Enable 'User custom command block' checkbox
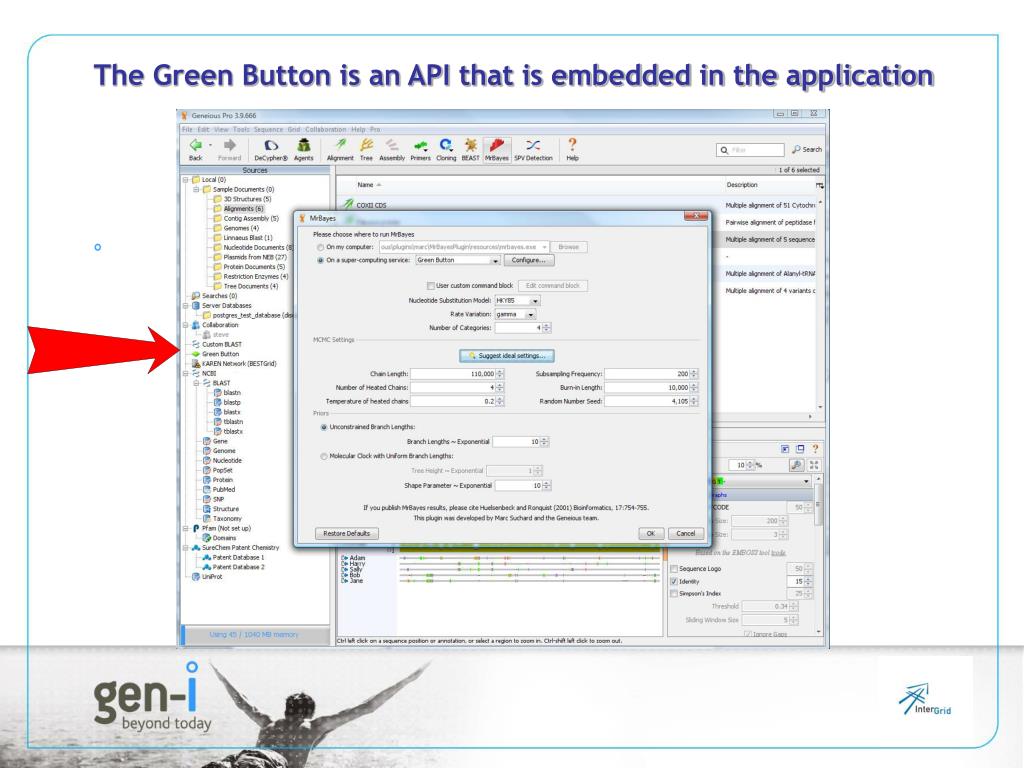The height and width of the screenshot is (768, 1024). point(430,286)
